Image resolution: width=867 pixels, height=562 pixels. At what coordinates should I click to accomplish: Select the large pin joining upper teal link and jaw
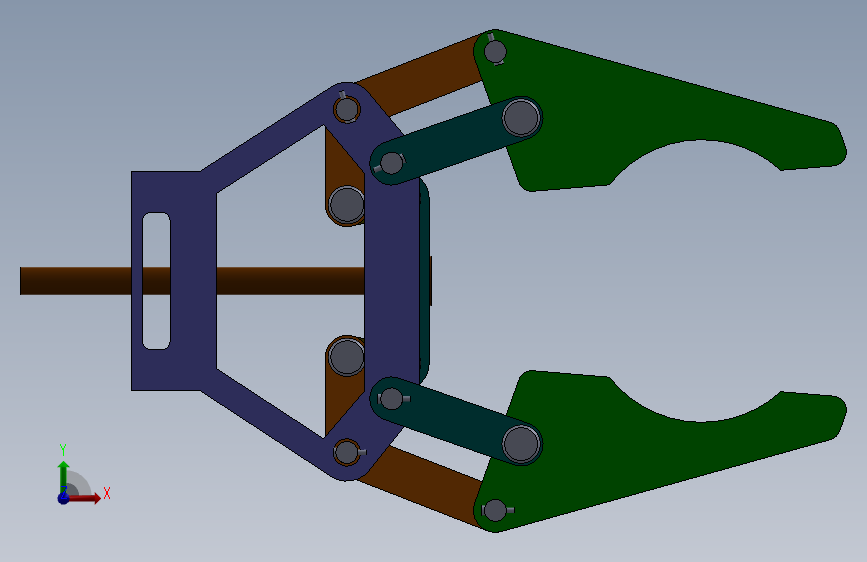tap(521, 118)
